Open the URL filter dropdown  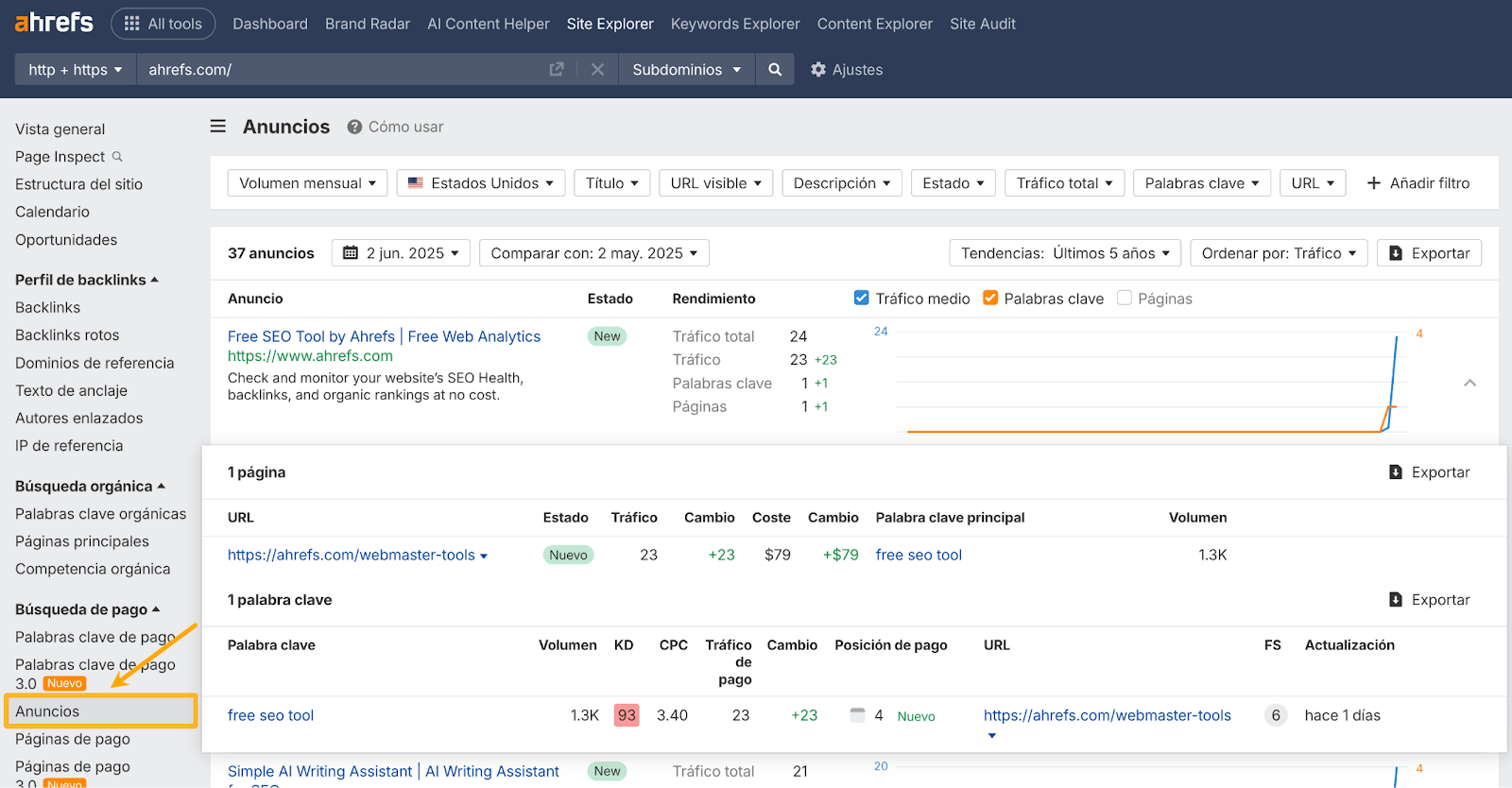1313,182
